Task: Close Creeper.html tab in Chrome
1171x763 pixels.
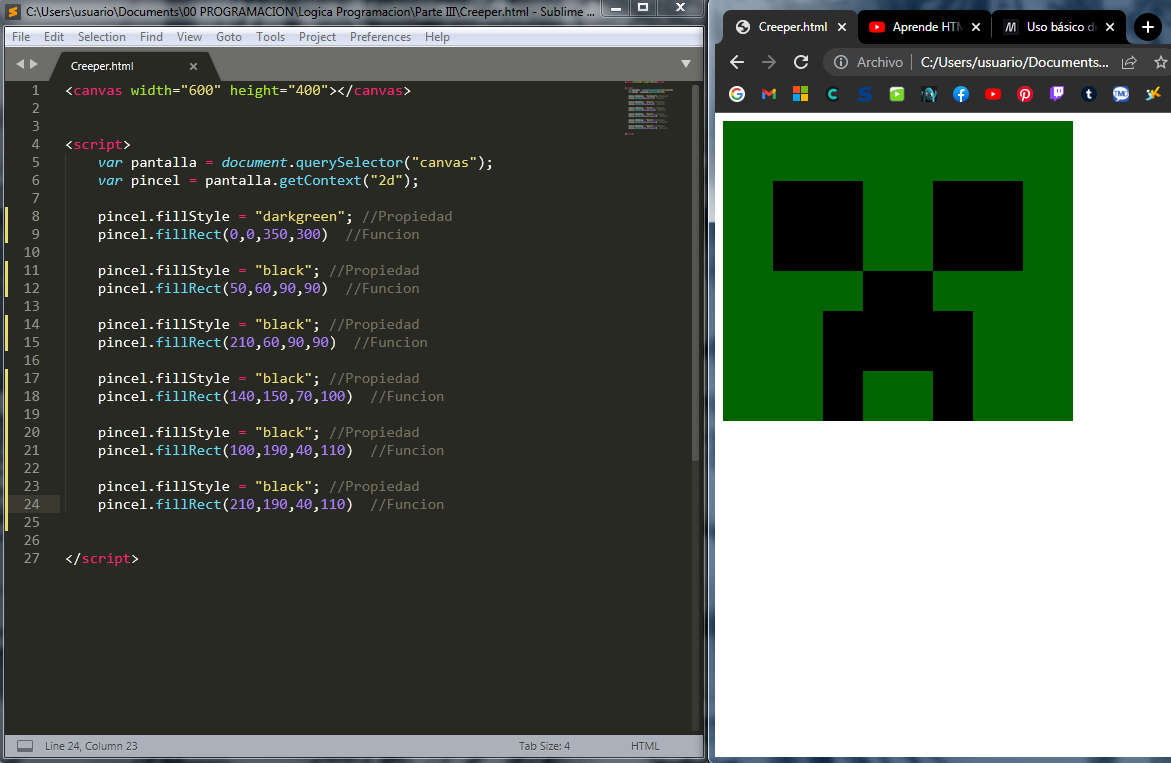Action: (842, 27)
